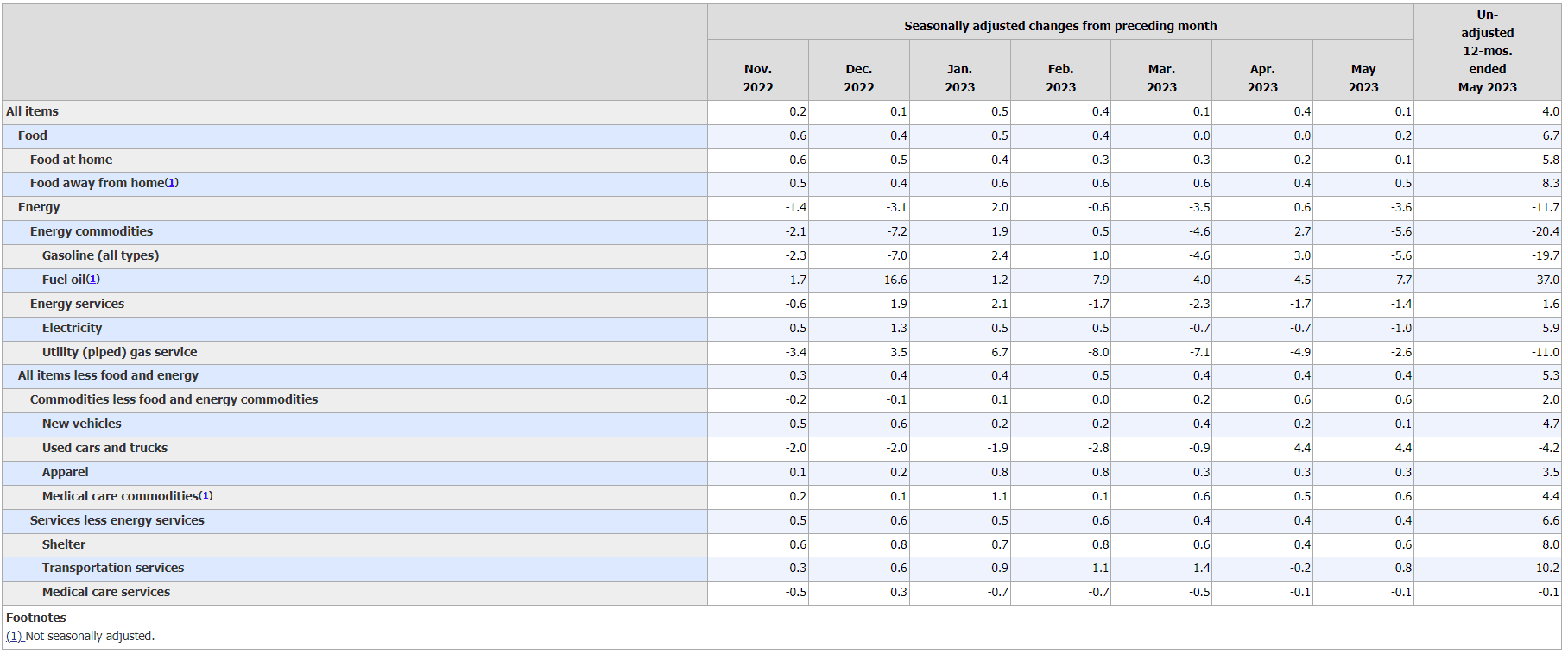Select the Gasoline (all types) row label

(x=100, y=255)
